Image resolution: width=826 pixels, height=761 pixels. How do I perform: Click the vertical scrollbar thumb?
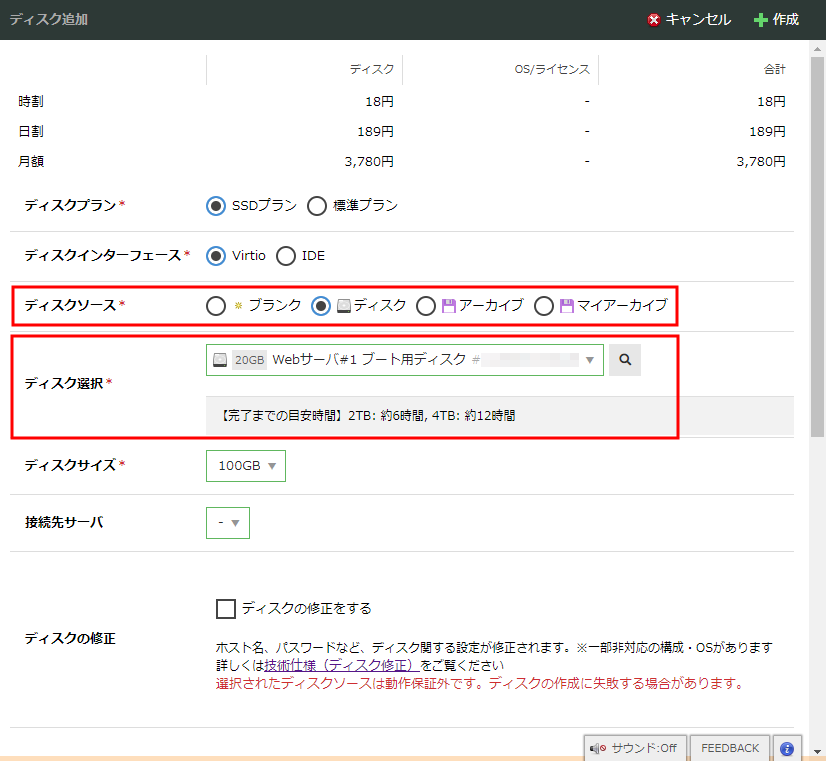coord(818,240)
